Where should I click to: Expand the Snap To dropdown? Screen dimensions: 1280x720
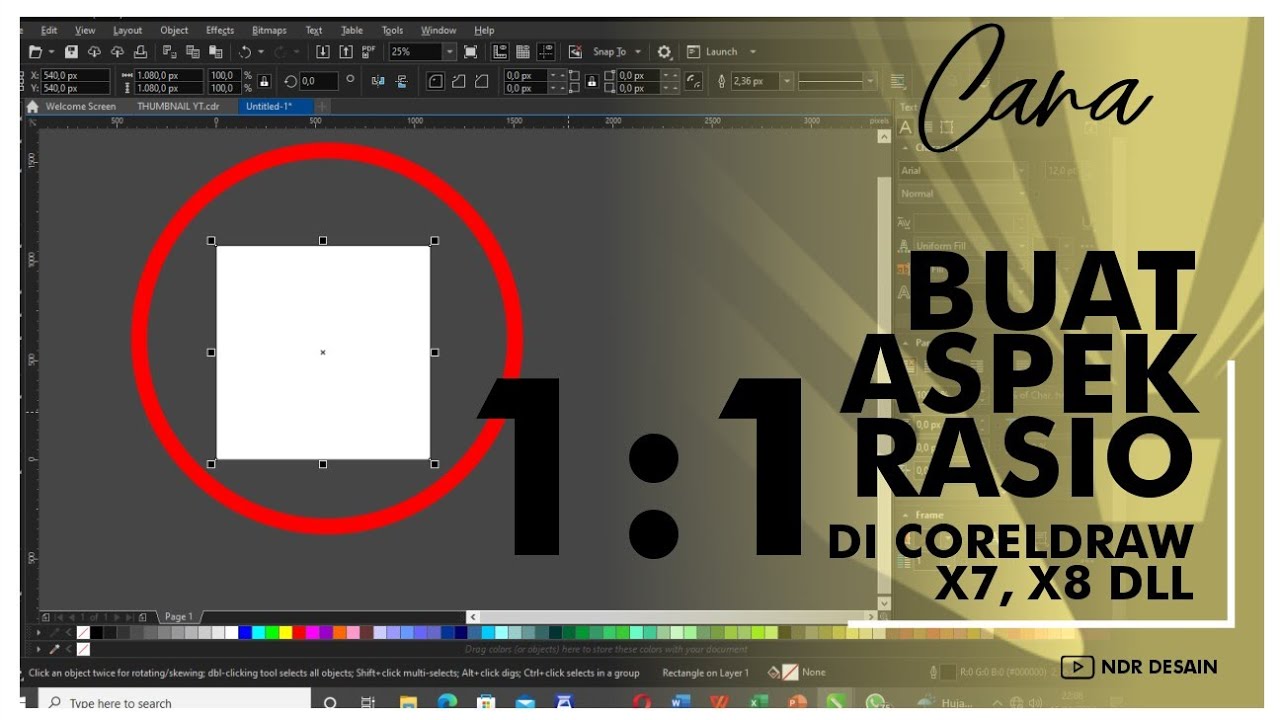(x=638, y=52)
